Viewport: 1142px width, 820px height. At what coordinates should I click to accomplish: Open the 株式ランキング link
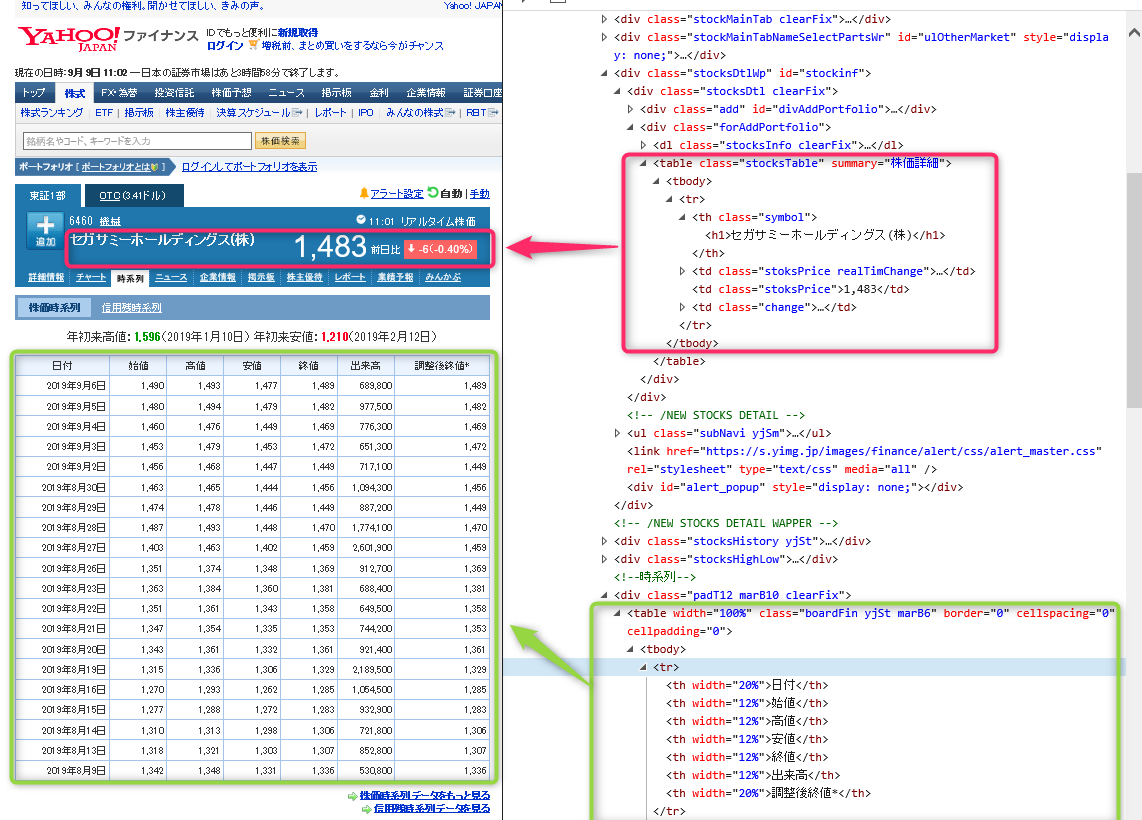coord(52,113)
